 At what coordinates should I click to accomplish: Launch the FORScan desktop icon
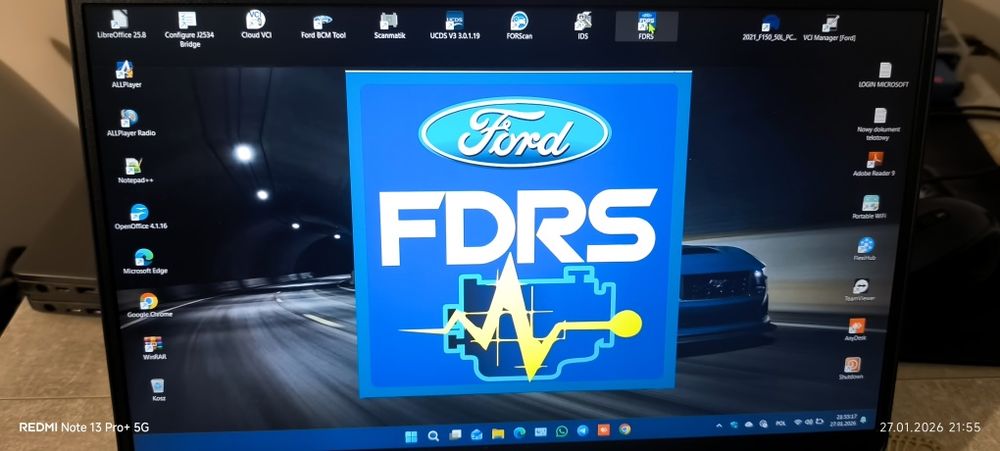tap(519, 26)
